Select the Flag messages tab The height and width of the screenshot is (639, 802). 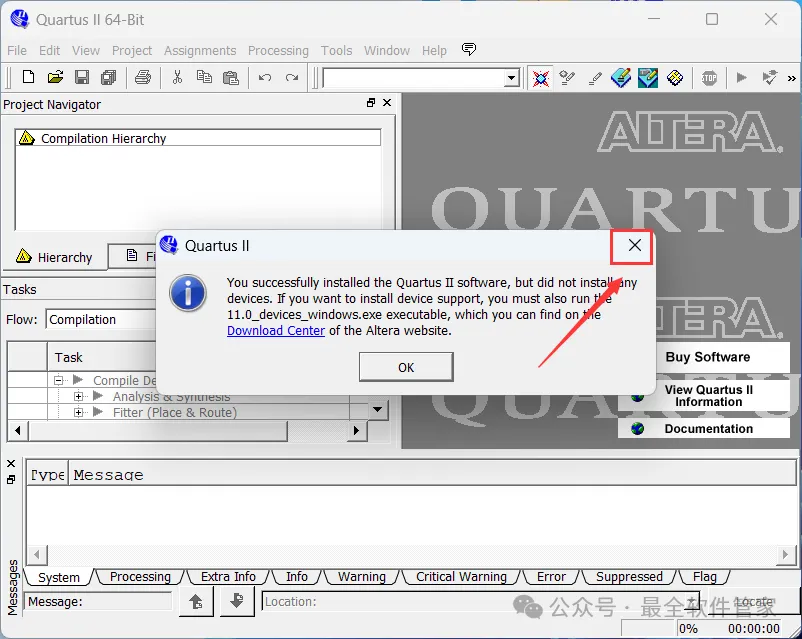coord(705,577)
